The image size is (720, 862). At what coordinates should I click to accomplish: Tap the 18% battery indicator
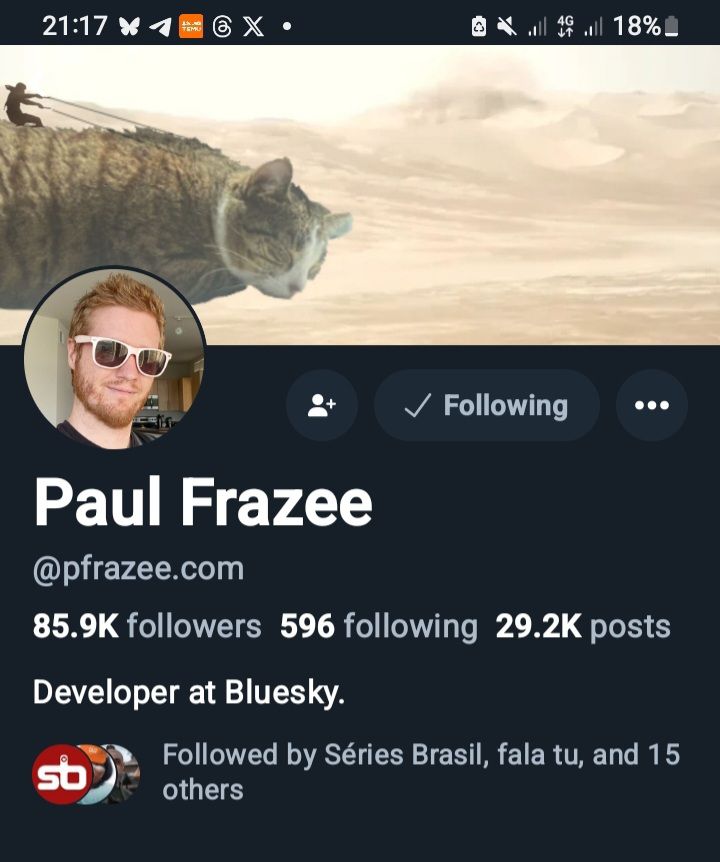point(646,26)
